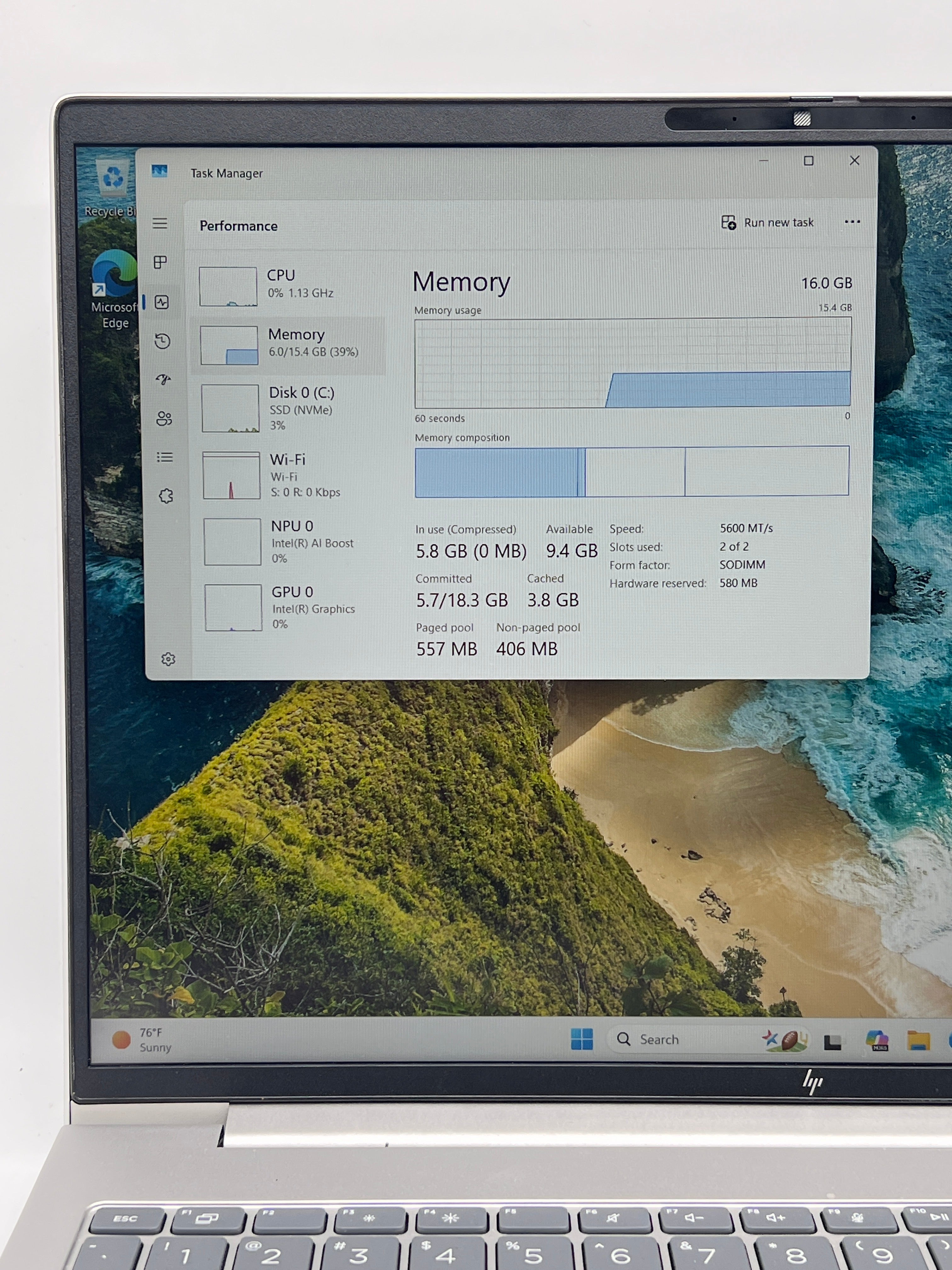Click the CPU mini graph thumbnail

pos(228,287)
